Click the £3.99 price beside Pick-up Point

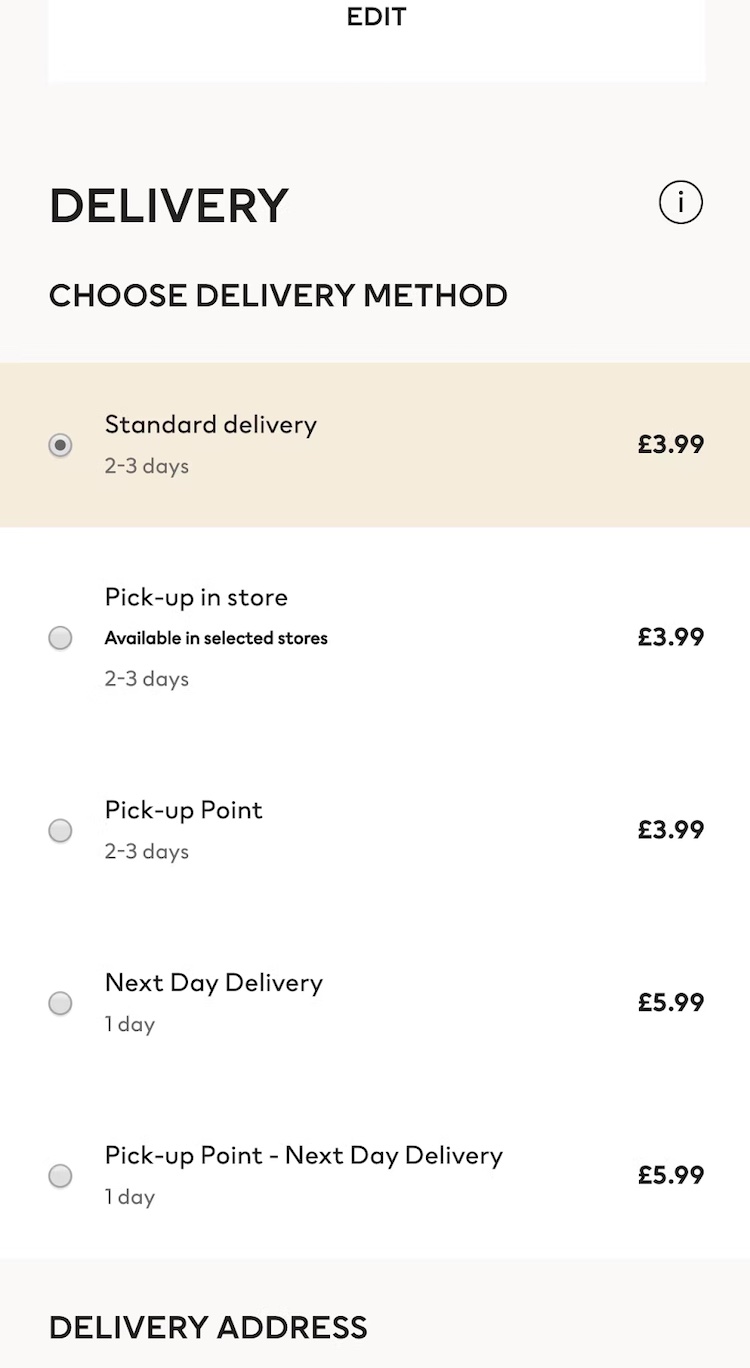click(671, 830)
